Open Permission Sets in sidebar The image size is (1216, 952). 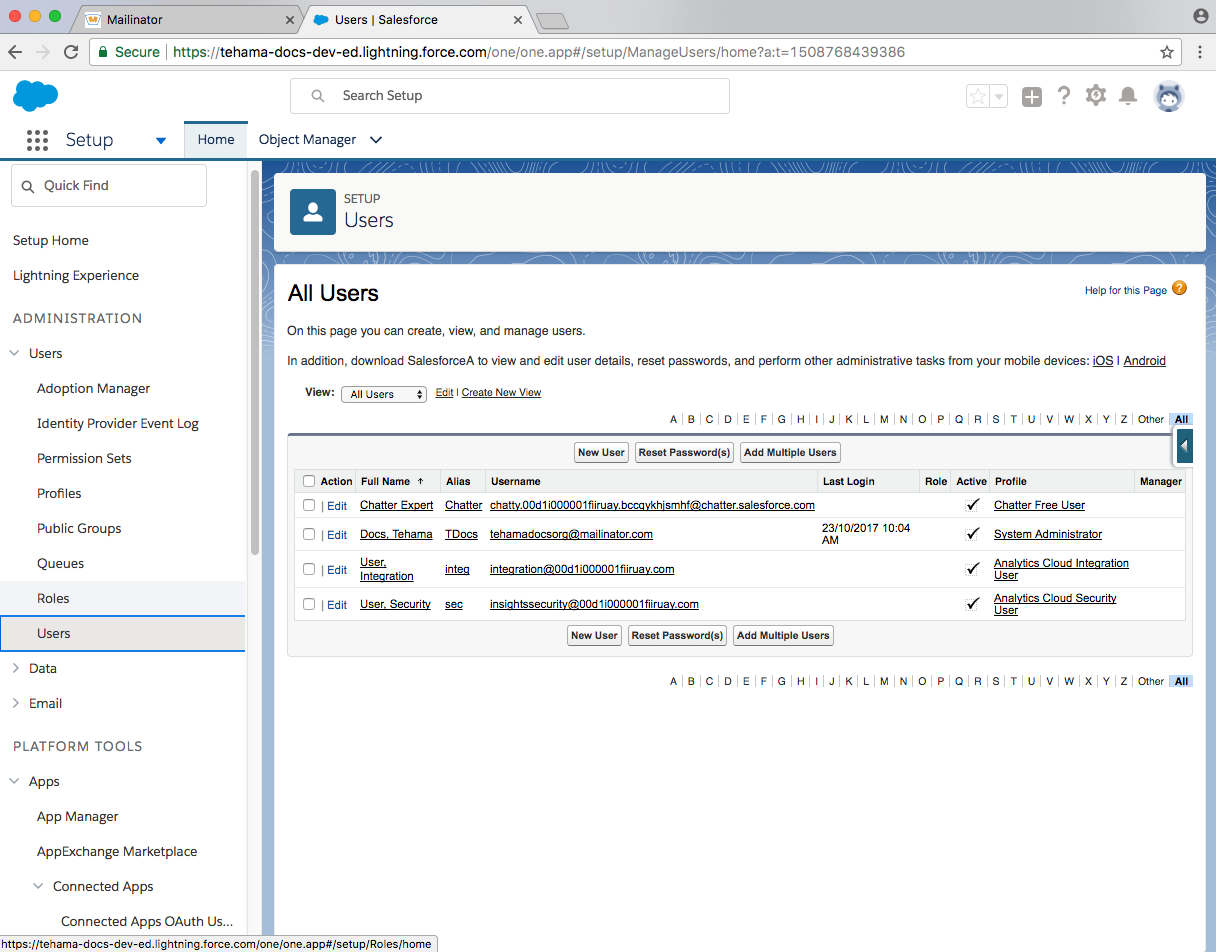84,458
